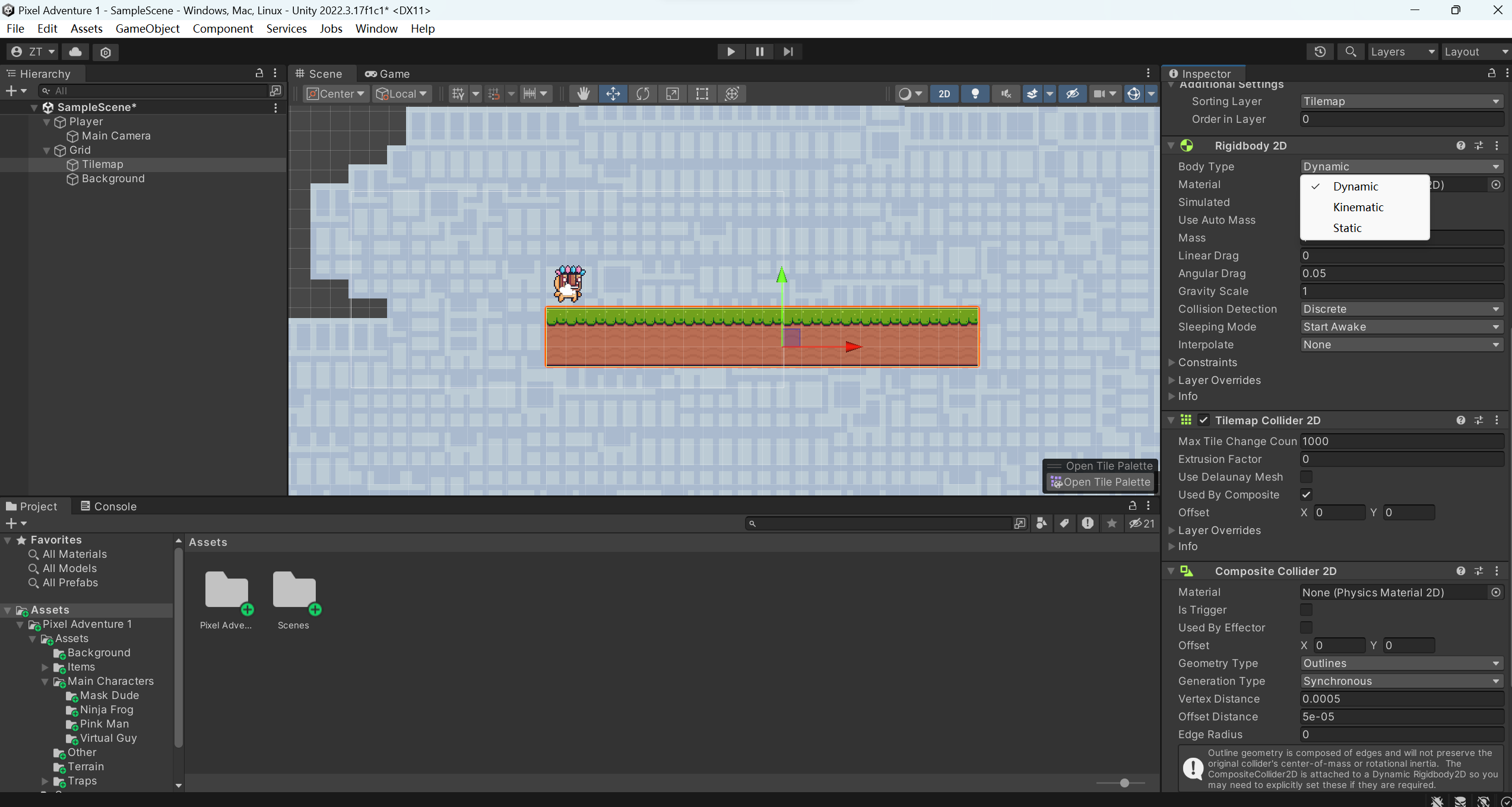
Task: Select the Scale tool
Action: coord(672,94)
